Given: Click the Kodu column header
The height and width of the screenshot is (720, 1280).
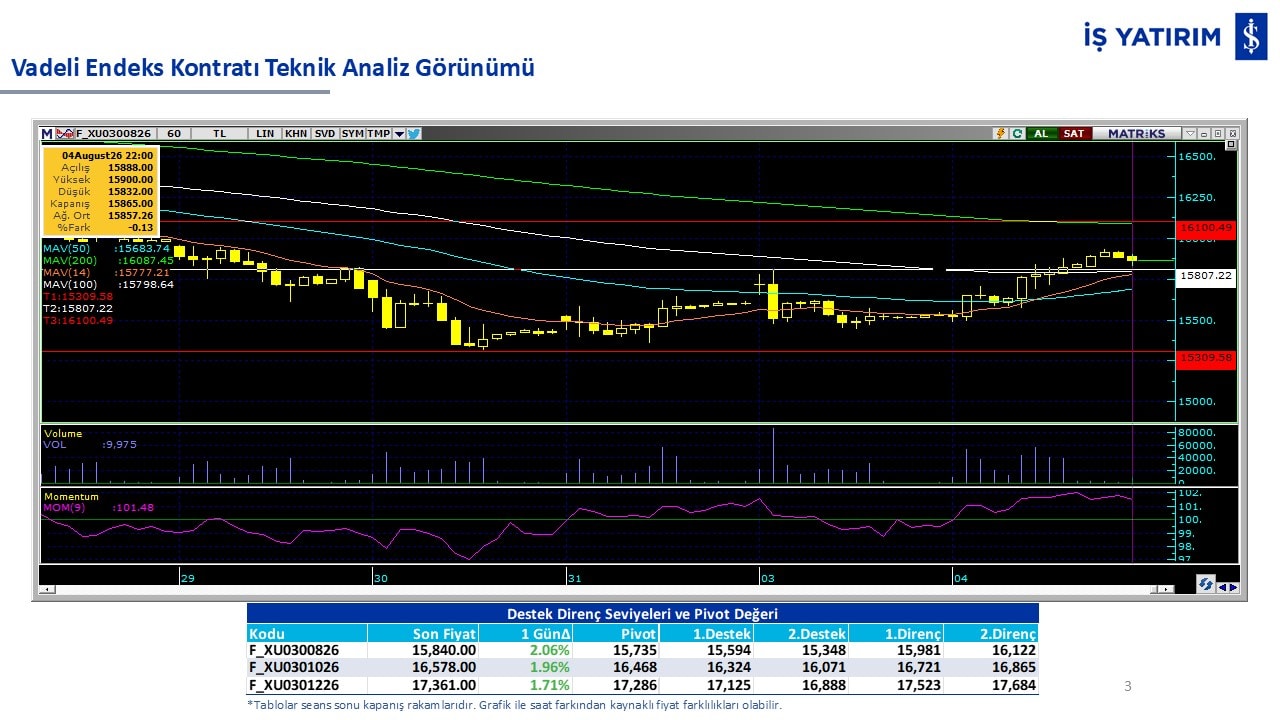Looking at the screenshot, I should click(x=307, y=633).
